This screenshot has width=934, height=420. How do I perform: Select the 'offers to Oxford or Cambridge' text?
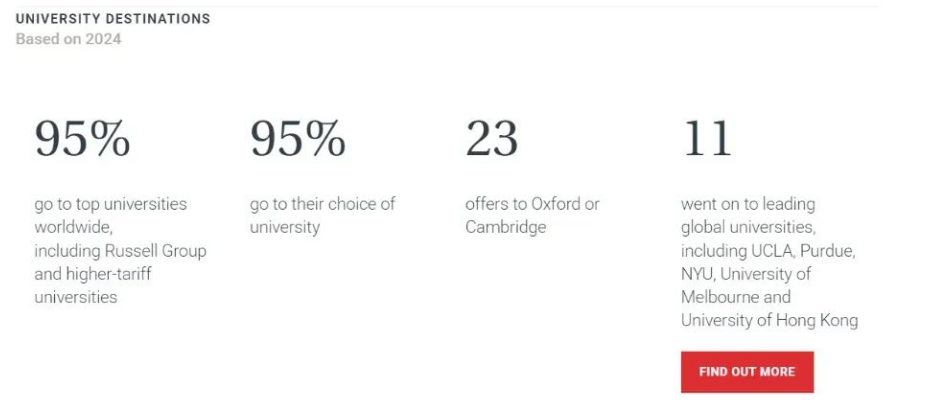(533, 216)
